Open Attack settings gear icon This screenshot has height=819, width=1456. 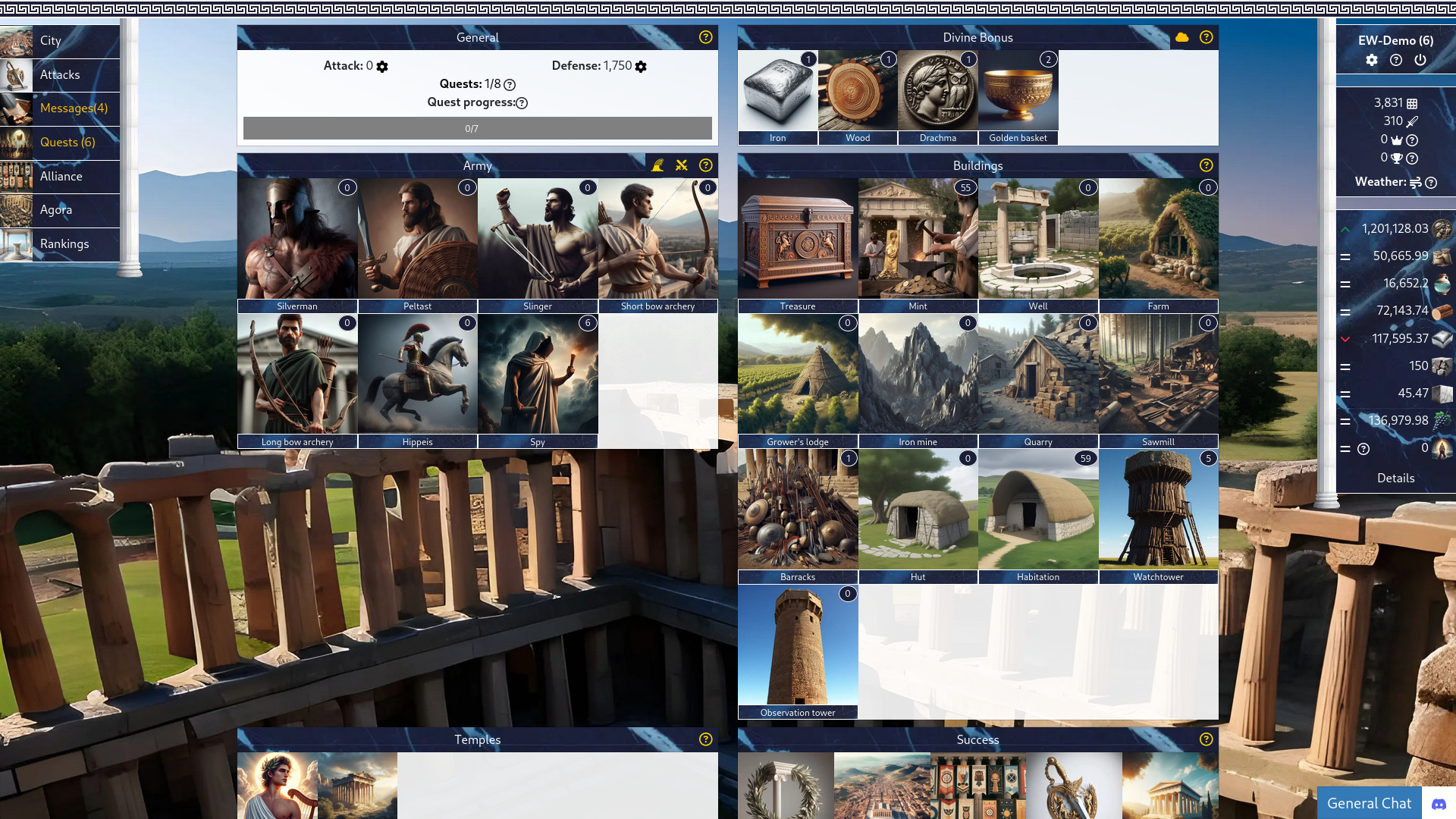[x=382, y=67]
